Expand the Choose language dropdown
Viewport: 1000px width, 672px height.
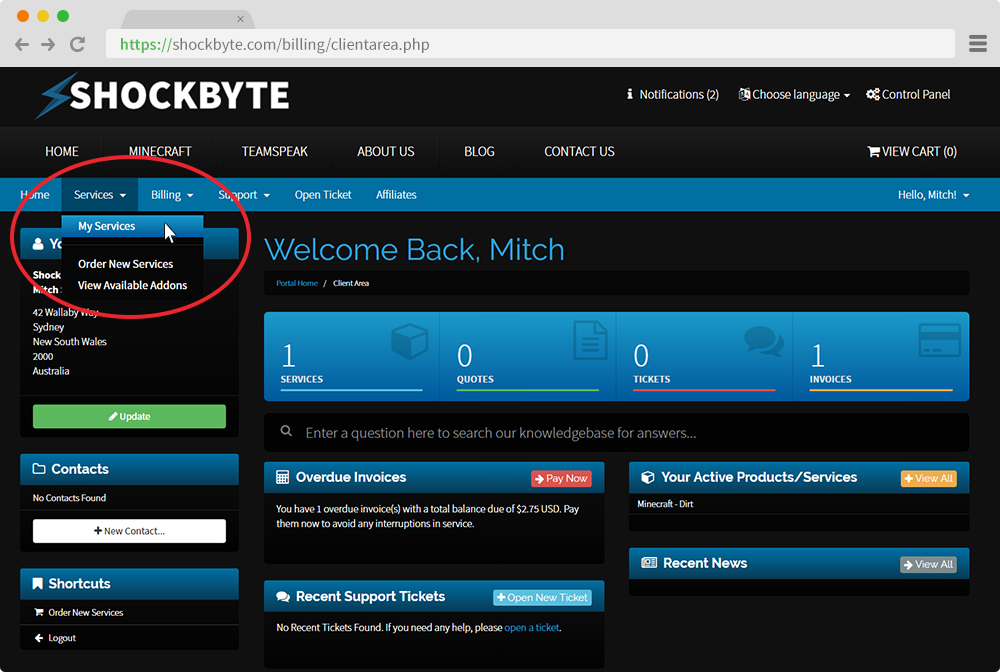[794, 94]
